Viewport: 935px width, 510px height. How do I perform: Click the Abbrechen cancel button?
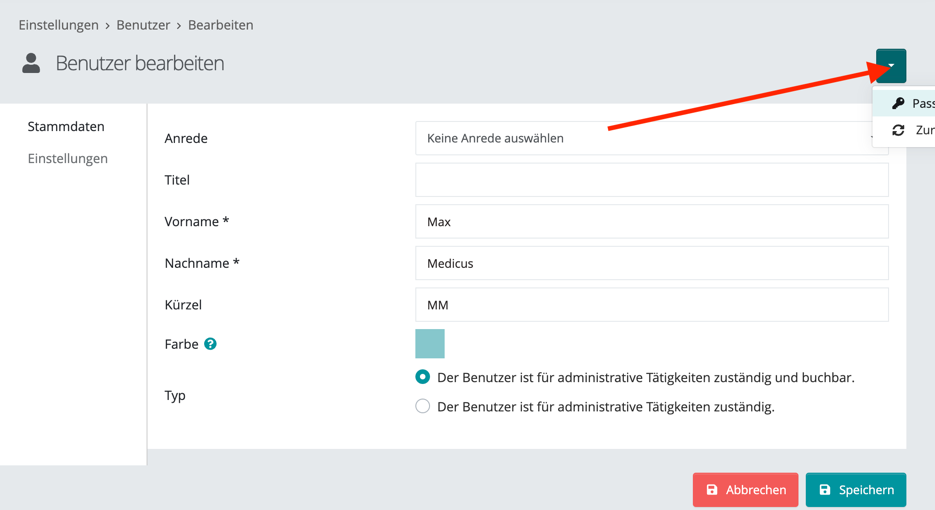(745, 490)
